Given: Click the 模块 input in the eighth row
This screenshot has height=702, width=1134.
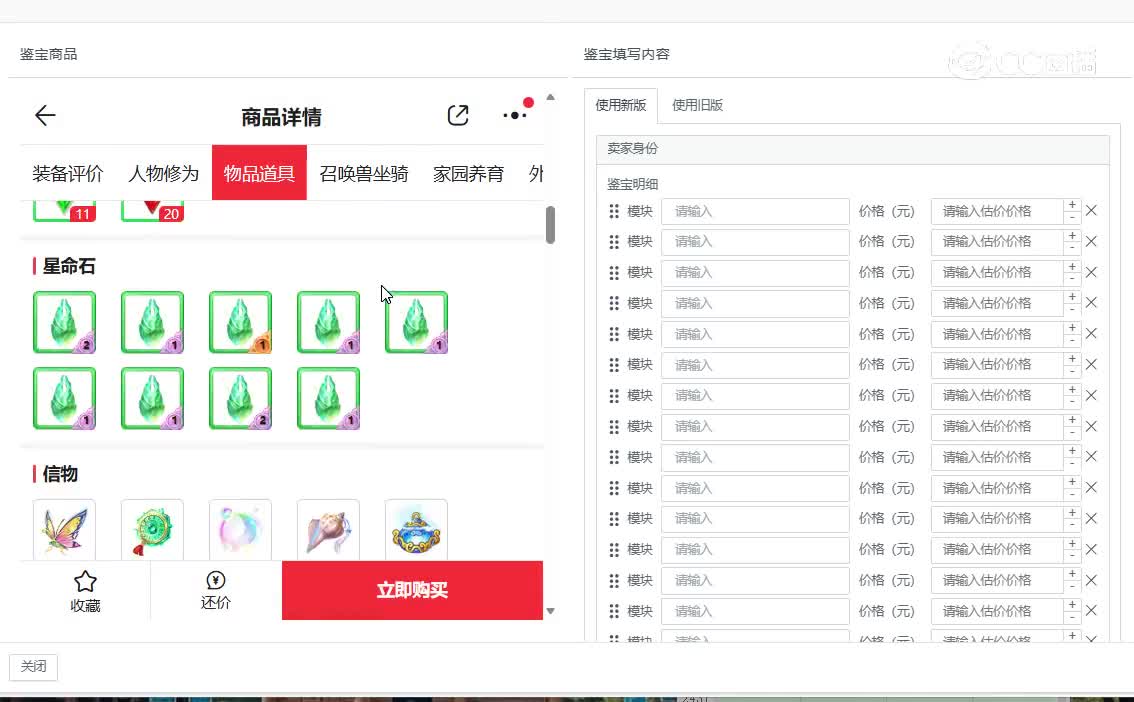Looking at the screenshot, I should pos(755,427).
